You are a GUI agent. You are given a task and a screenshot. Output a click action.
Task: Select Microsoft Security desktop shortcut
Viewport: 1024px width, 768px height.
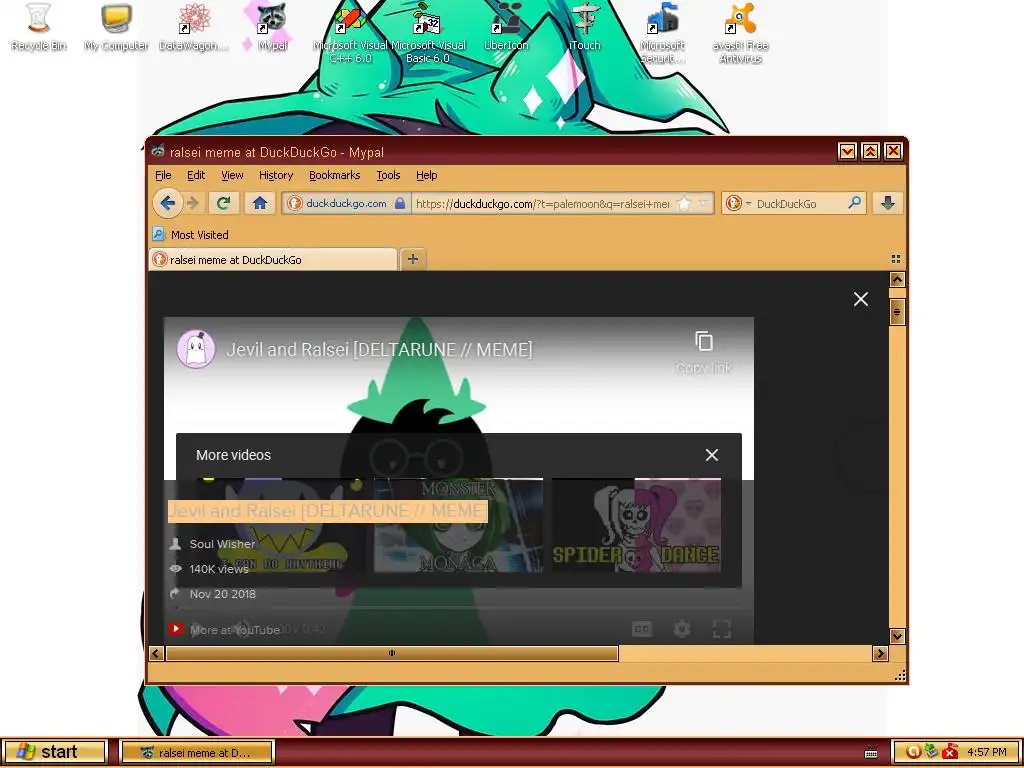tap(662, 33)
